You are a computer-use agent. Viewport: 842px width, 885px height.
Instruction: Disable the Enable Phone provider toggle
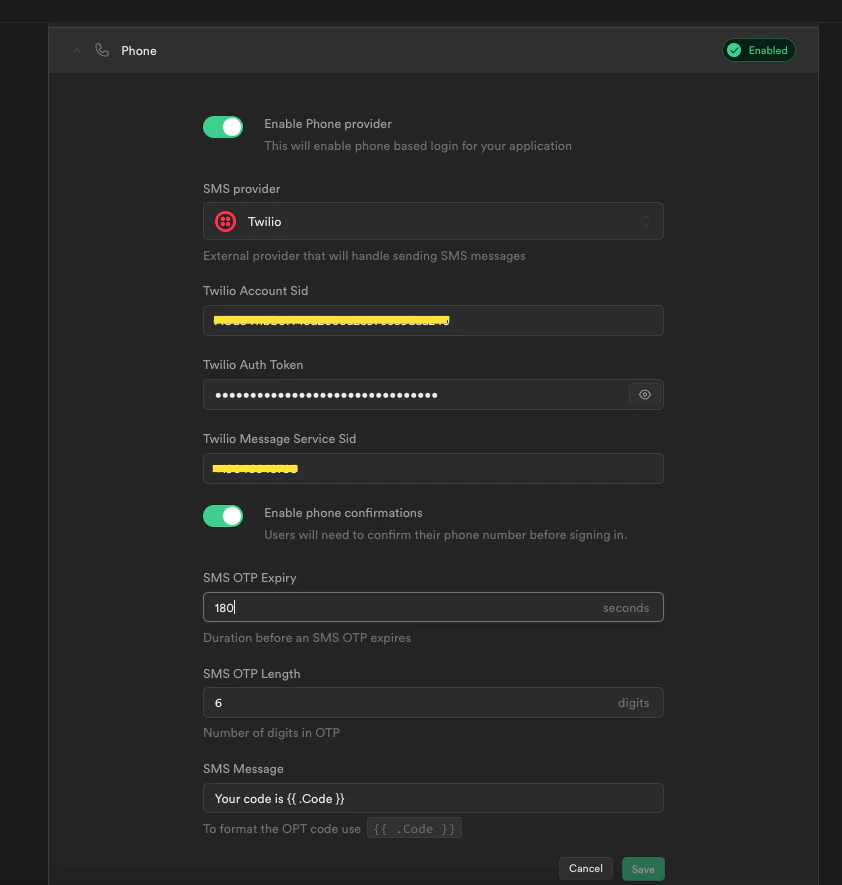(222, 127)
